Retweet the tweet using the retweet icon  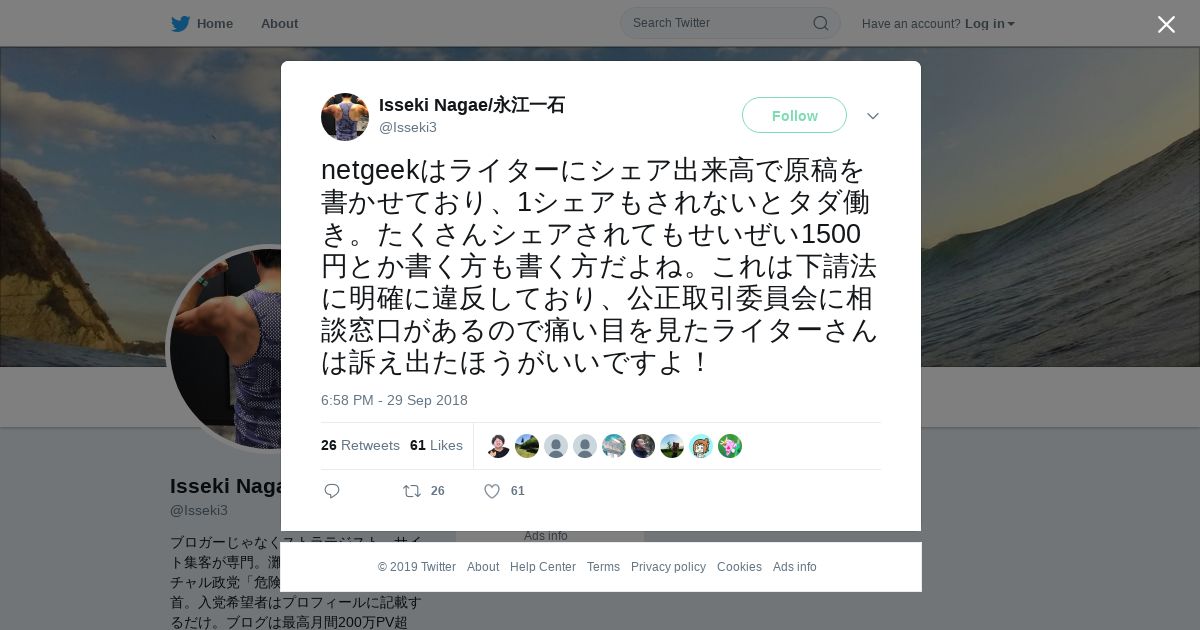click(411, 491)
